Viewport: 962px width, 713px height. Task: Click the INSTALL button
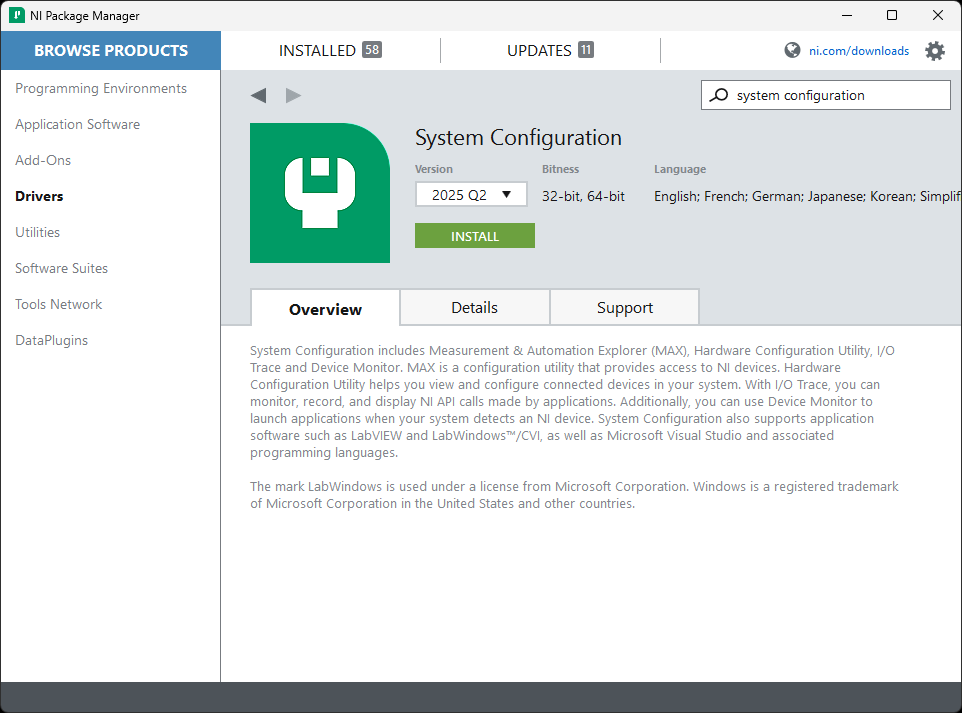(475, 236)
